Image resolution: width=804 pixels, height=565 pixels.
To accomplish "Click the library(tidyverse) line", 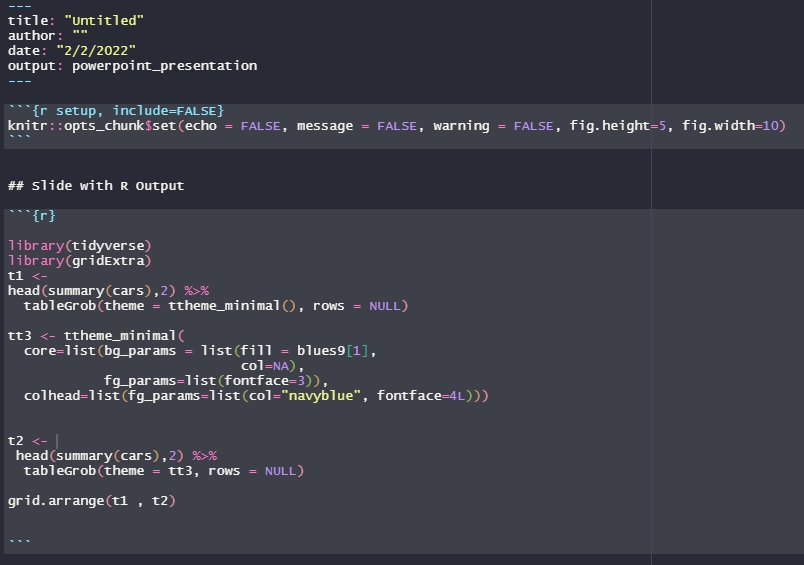I will tap(79, 246).
